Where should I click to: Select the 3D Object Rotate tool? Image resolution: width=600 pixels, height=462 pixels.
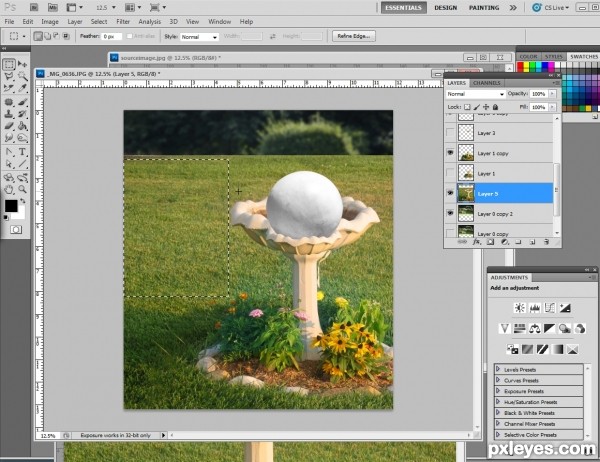point(9,178)
